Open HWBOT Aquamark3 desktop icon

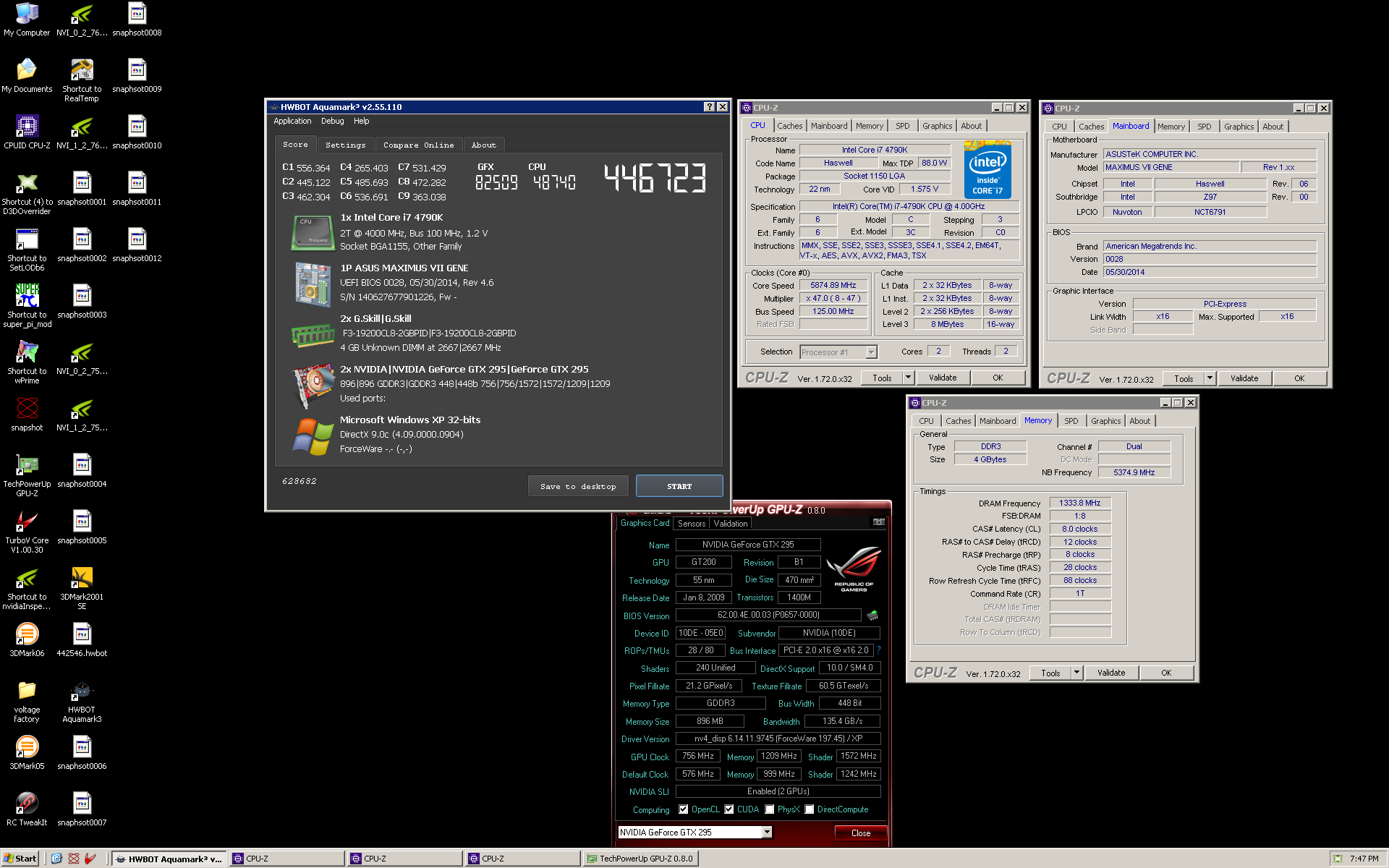[82, 700]
